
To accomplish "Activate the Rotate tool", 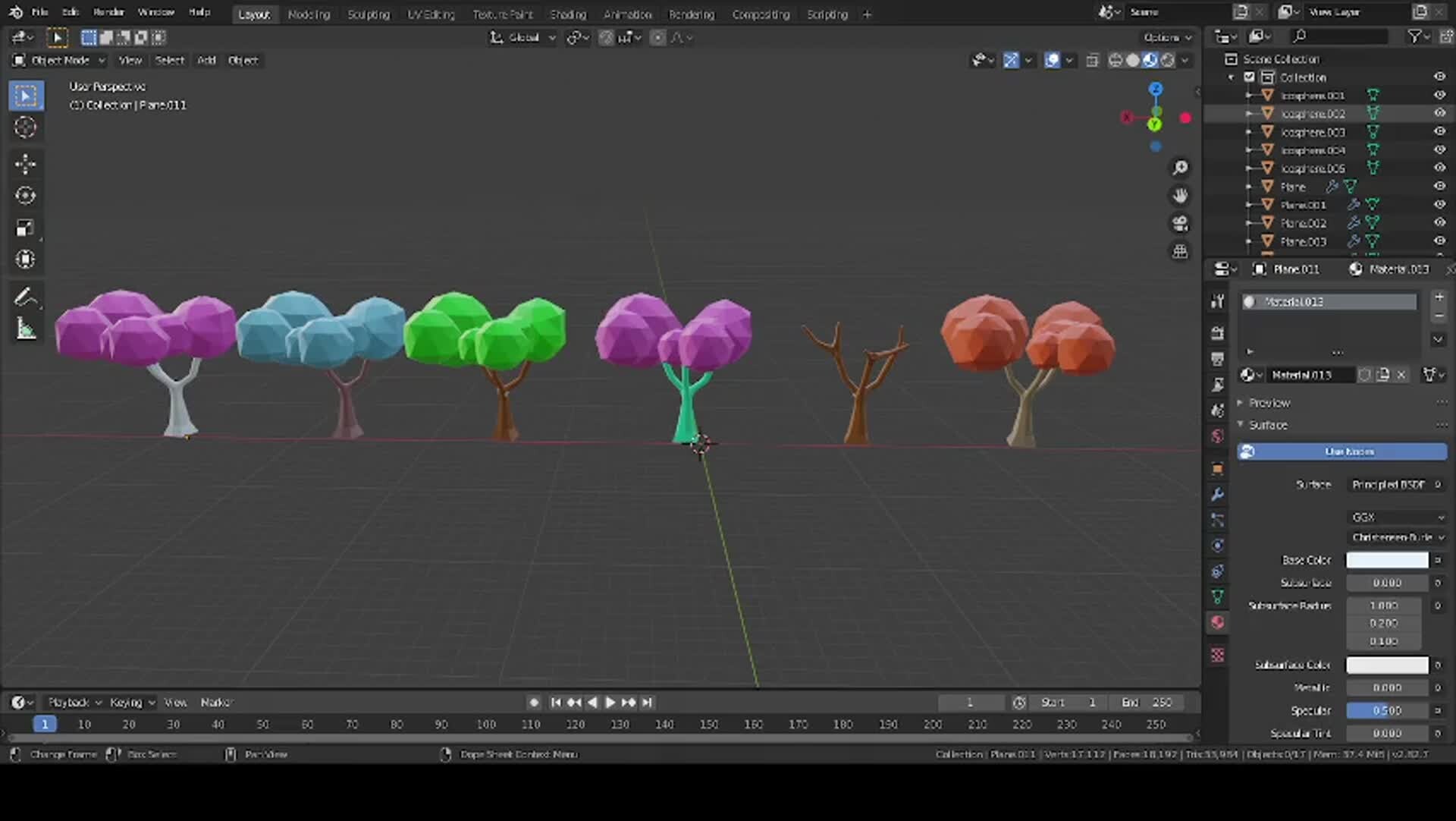I will coord(25,195).
